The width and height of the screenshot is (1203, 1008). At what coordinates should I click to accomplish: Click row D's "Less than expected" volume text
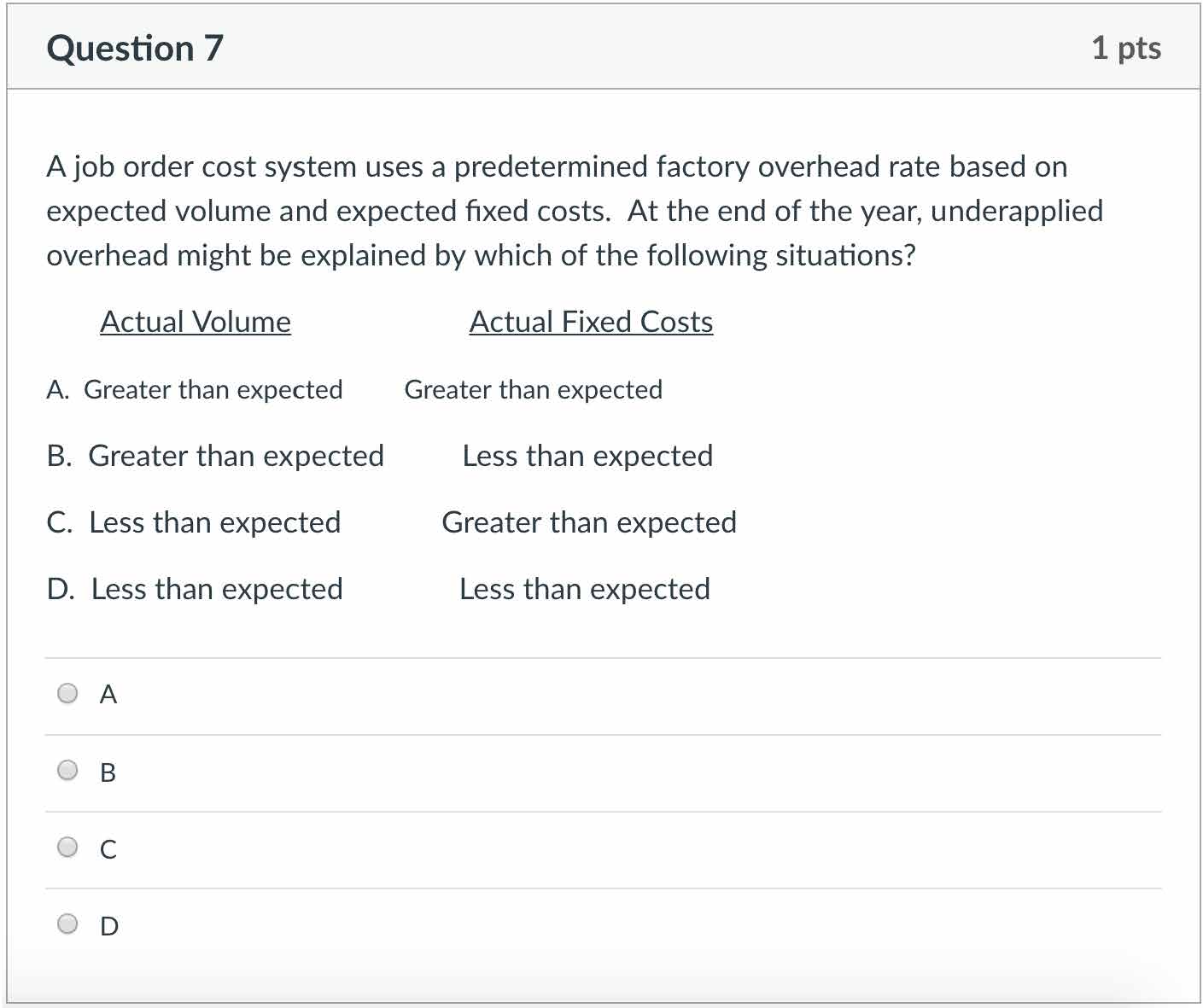[x=217, y=589]
